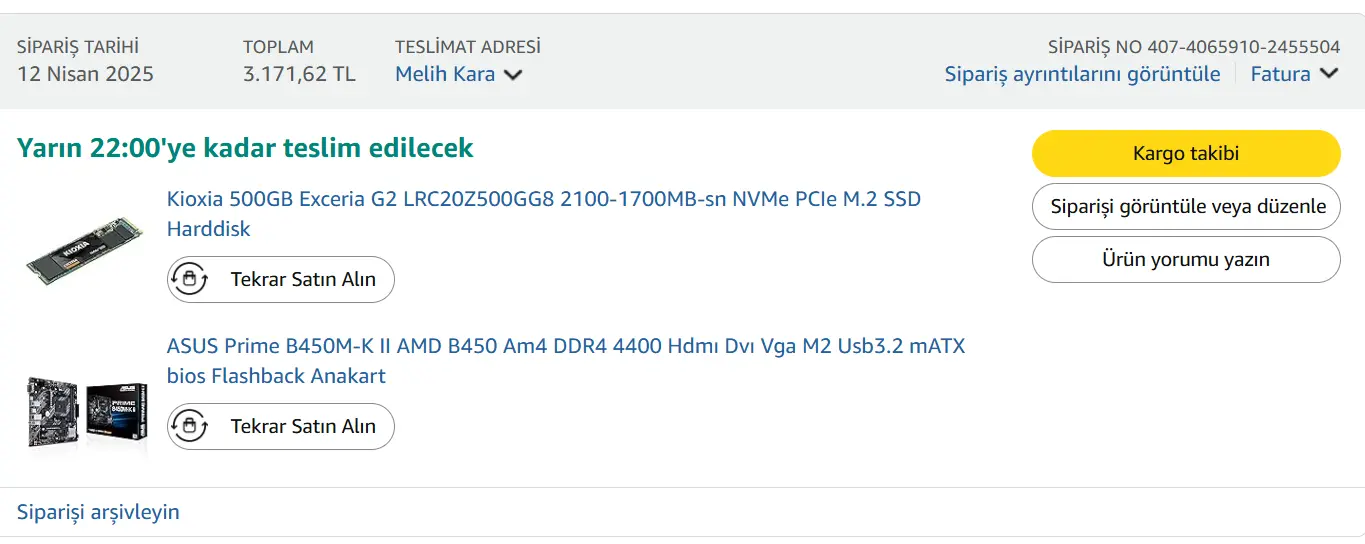
Task: Expand the chevron next to Melih Kara
Action: [513, 75]
